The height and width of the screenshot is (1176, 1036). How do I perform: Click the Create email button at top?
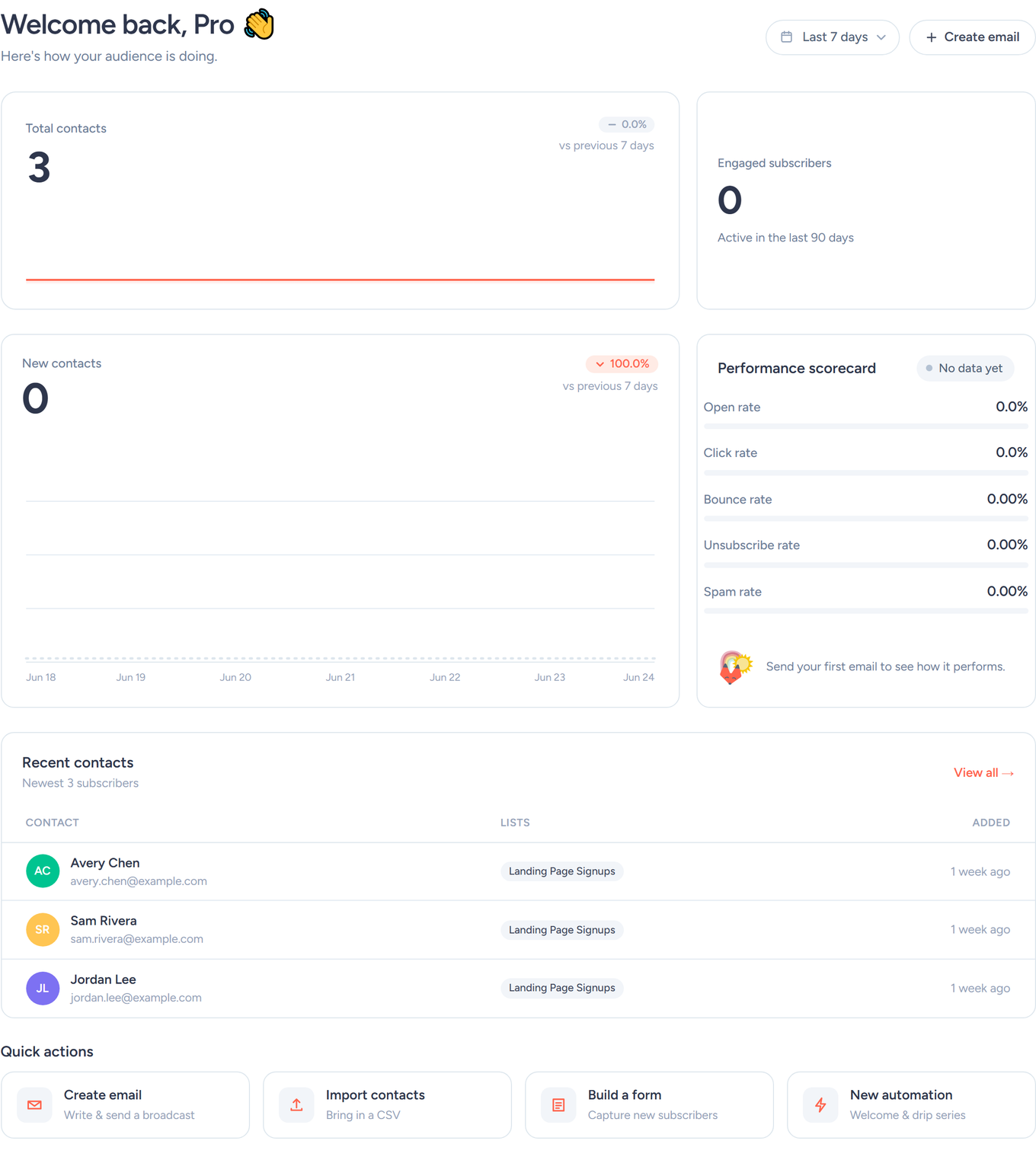coord(972,37)
